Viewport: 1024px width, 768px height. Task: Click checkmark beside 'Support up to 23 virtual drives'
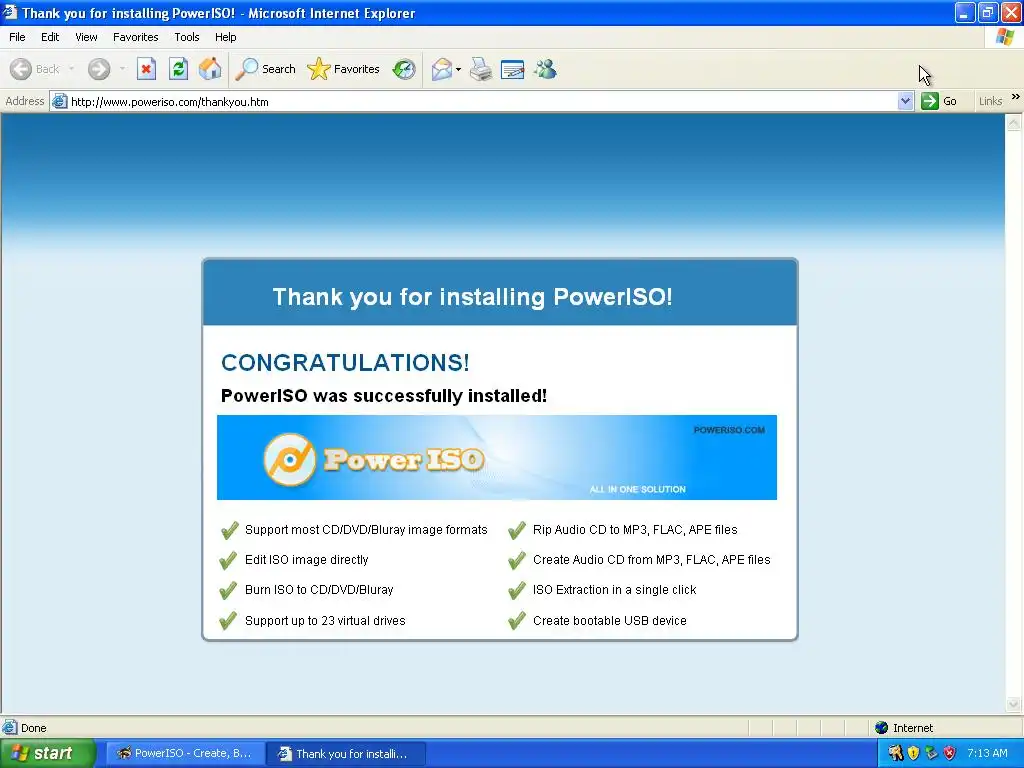click(228, 620)
